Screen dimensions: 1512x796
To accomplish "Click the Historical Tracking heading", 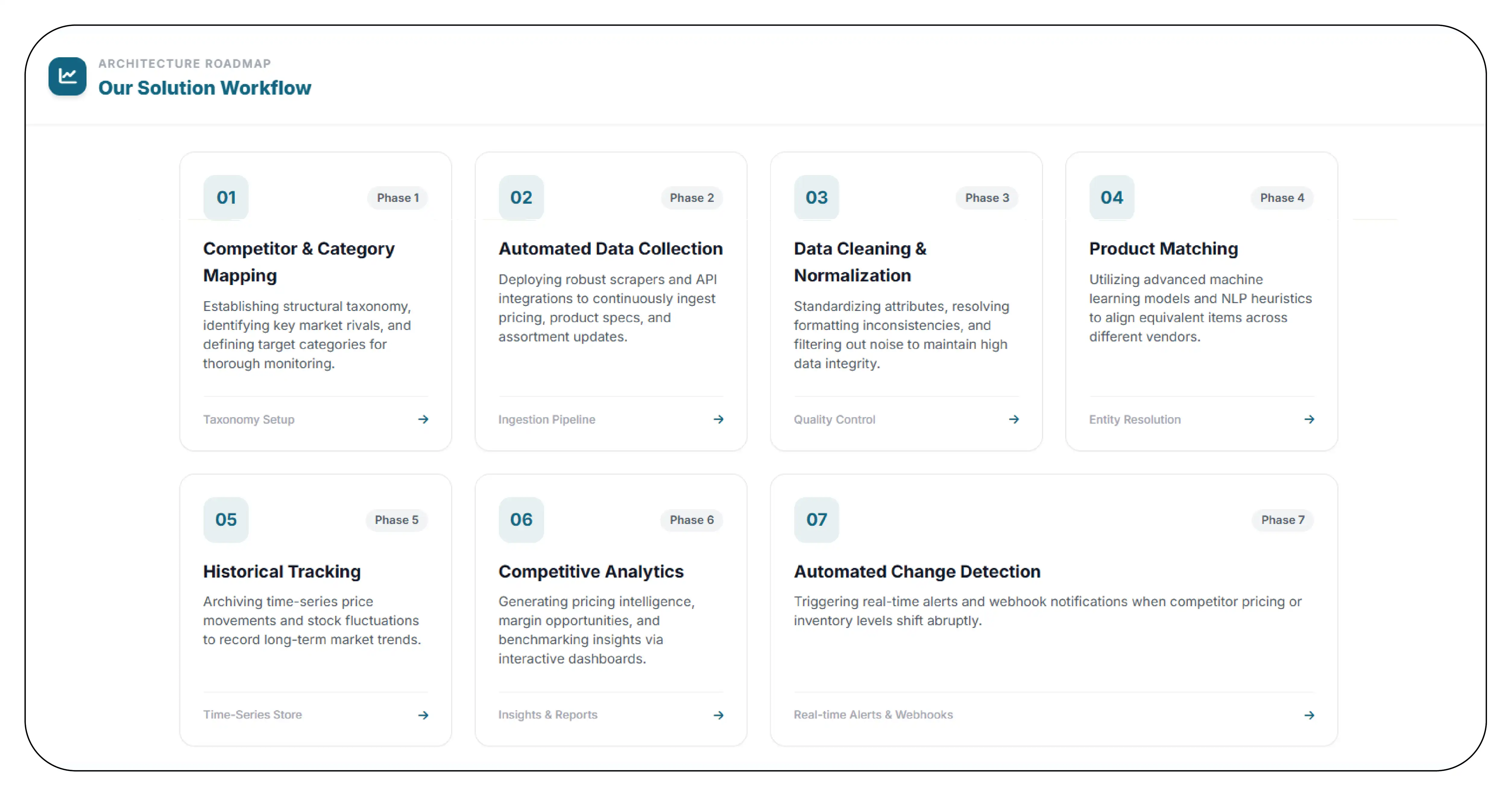I will 282,571.
